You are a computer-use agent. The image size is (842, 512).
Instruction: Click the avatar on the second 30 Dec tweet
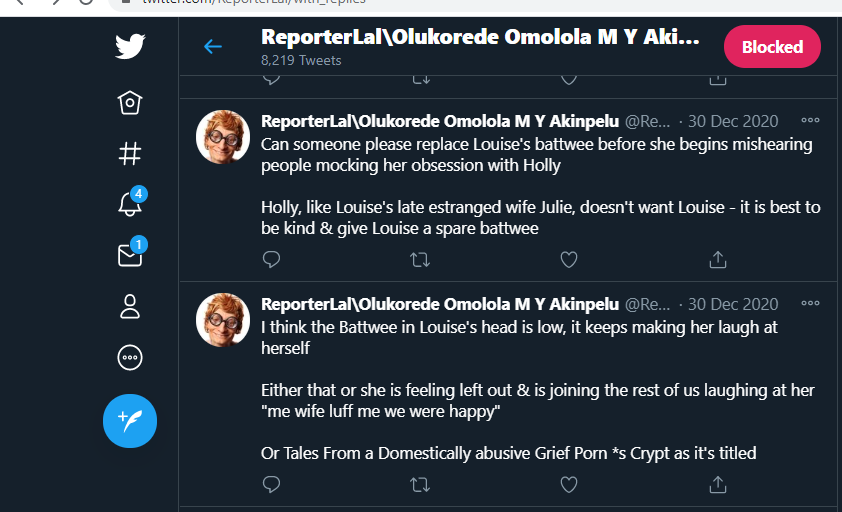[x=222, y=320]
